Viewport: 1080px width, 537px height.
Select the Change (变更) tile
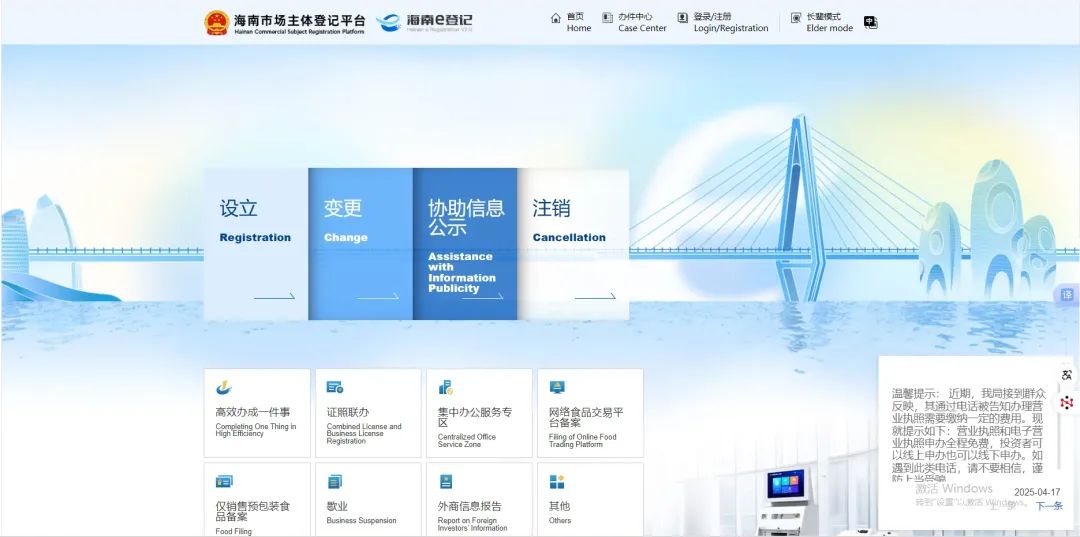coord(360,243)
